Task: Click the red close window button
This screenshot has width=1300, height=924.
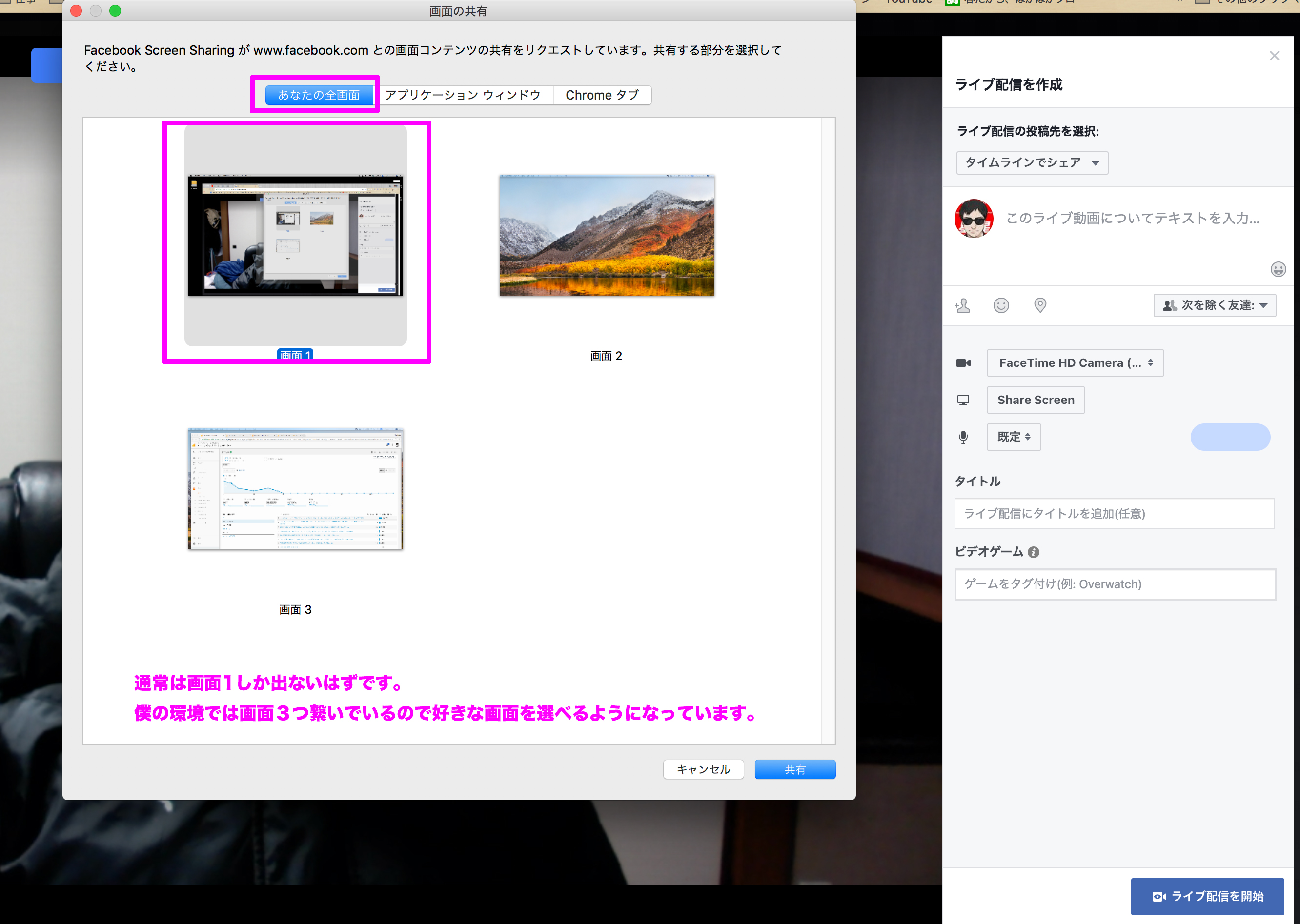Action: click(x=76, y=11)
